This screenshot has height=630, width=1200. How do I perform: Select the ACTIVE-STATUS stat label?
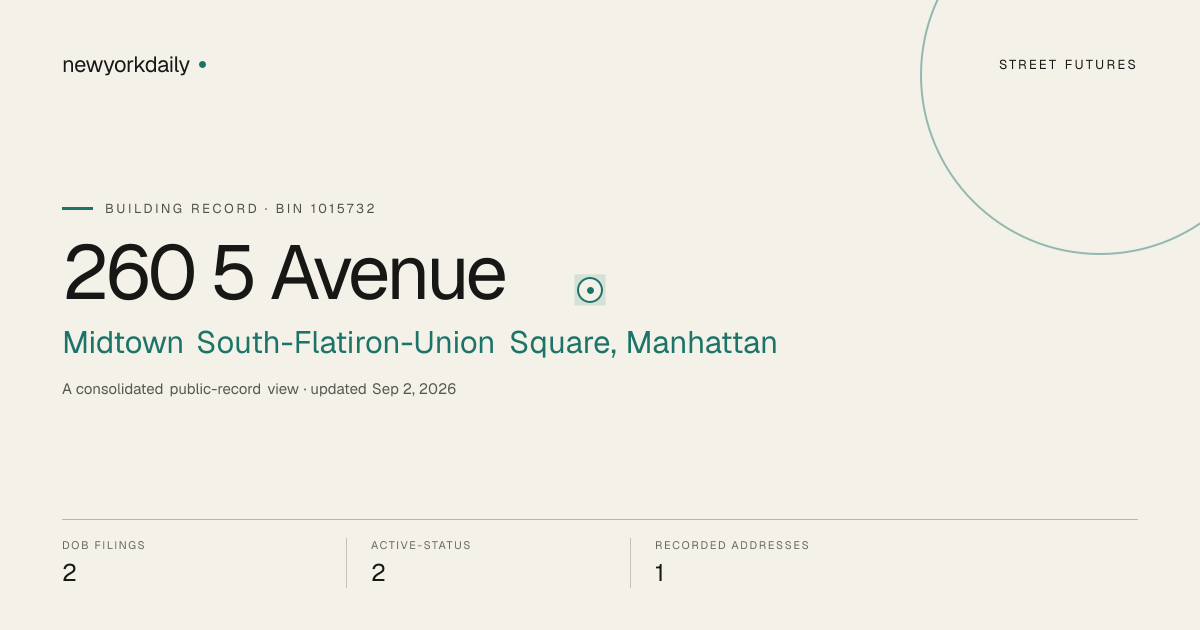(421, 545)
